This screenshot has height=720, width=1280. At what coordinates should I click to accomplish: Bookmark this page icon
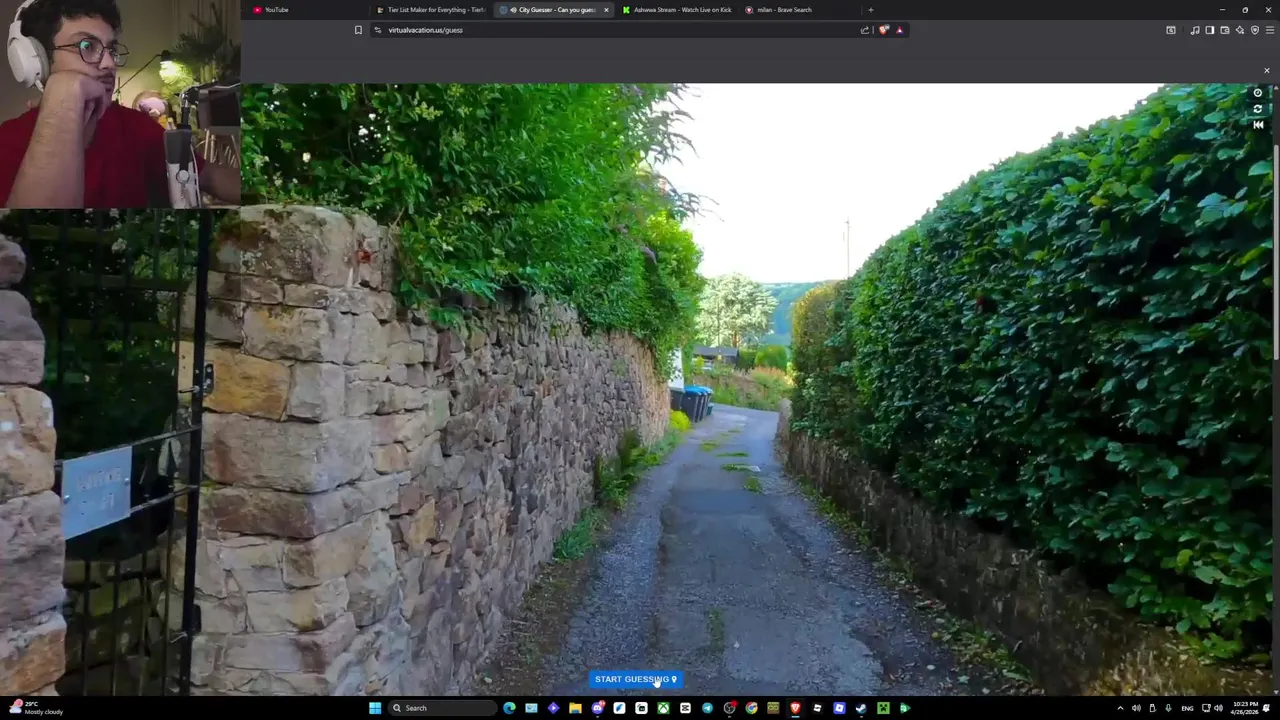pyautogui.click(x=358, y=30)
